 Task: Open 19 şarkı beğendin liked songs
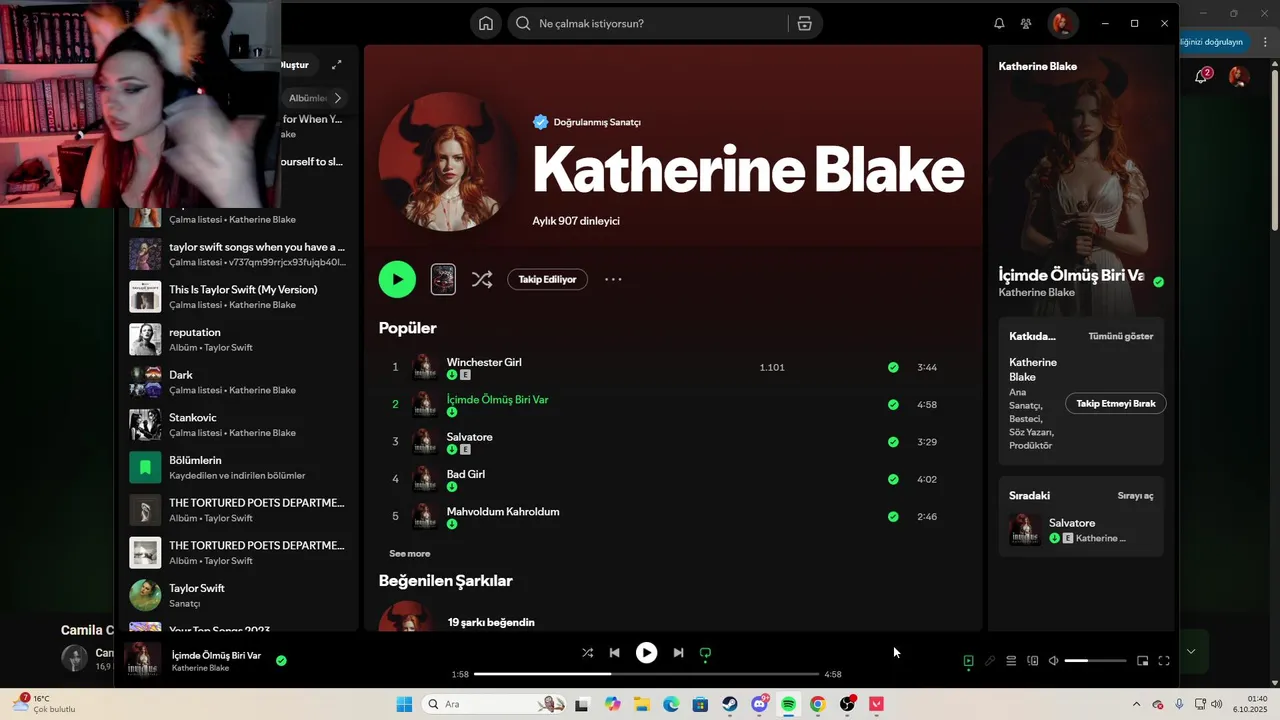click(491, 622)
